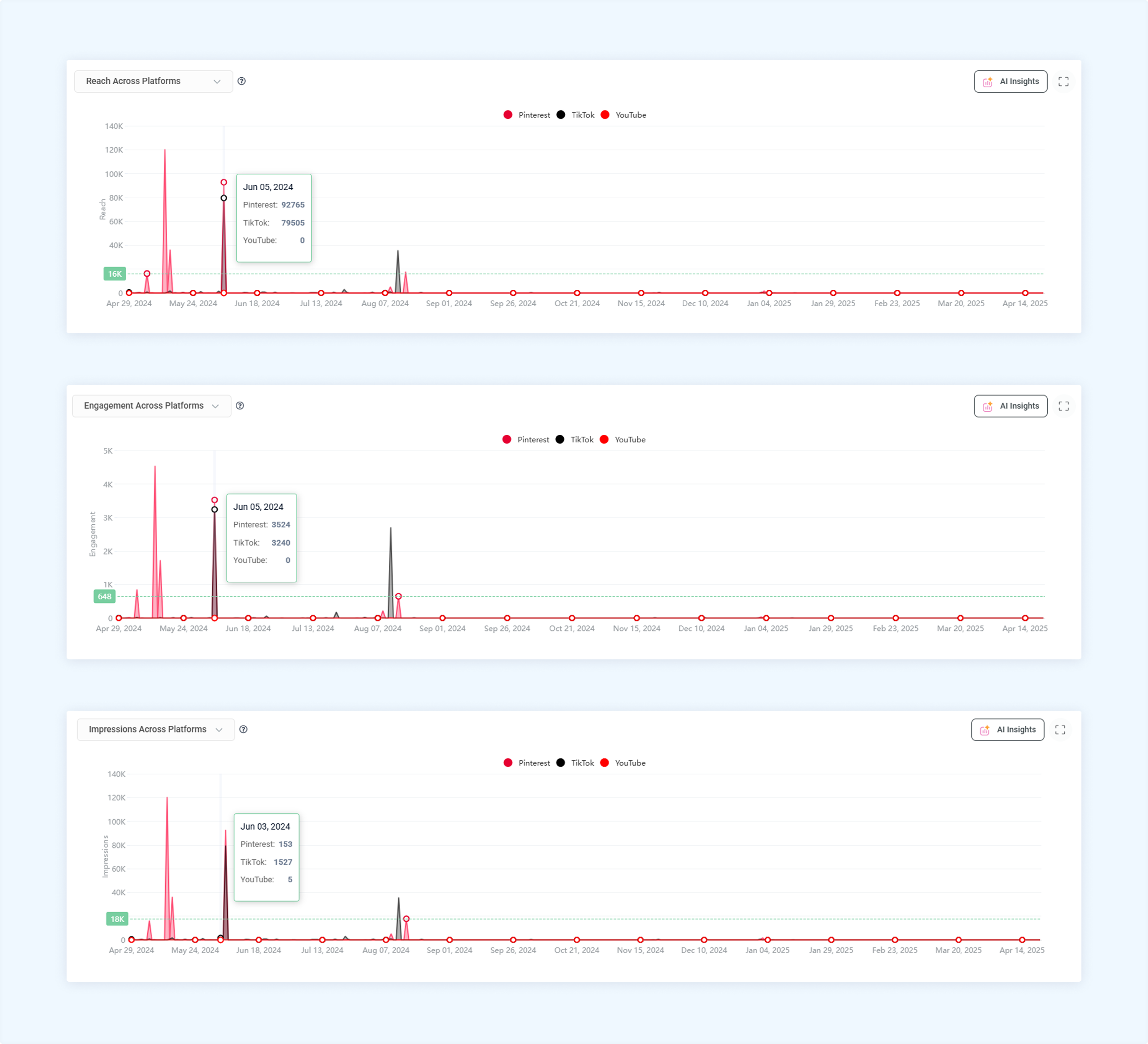Open the Impressions Across Platforms help icon
Viewport: 1148px width, 1044px height.
[x=243, y=729]
